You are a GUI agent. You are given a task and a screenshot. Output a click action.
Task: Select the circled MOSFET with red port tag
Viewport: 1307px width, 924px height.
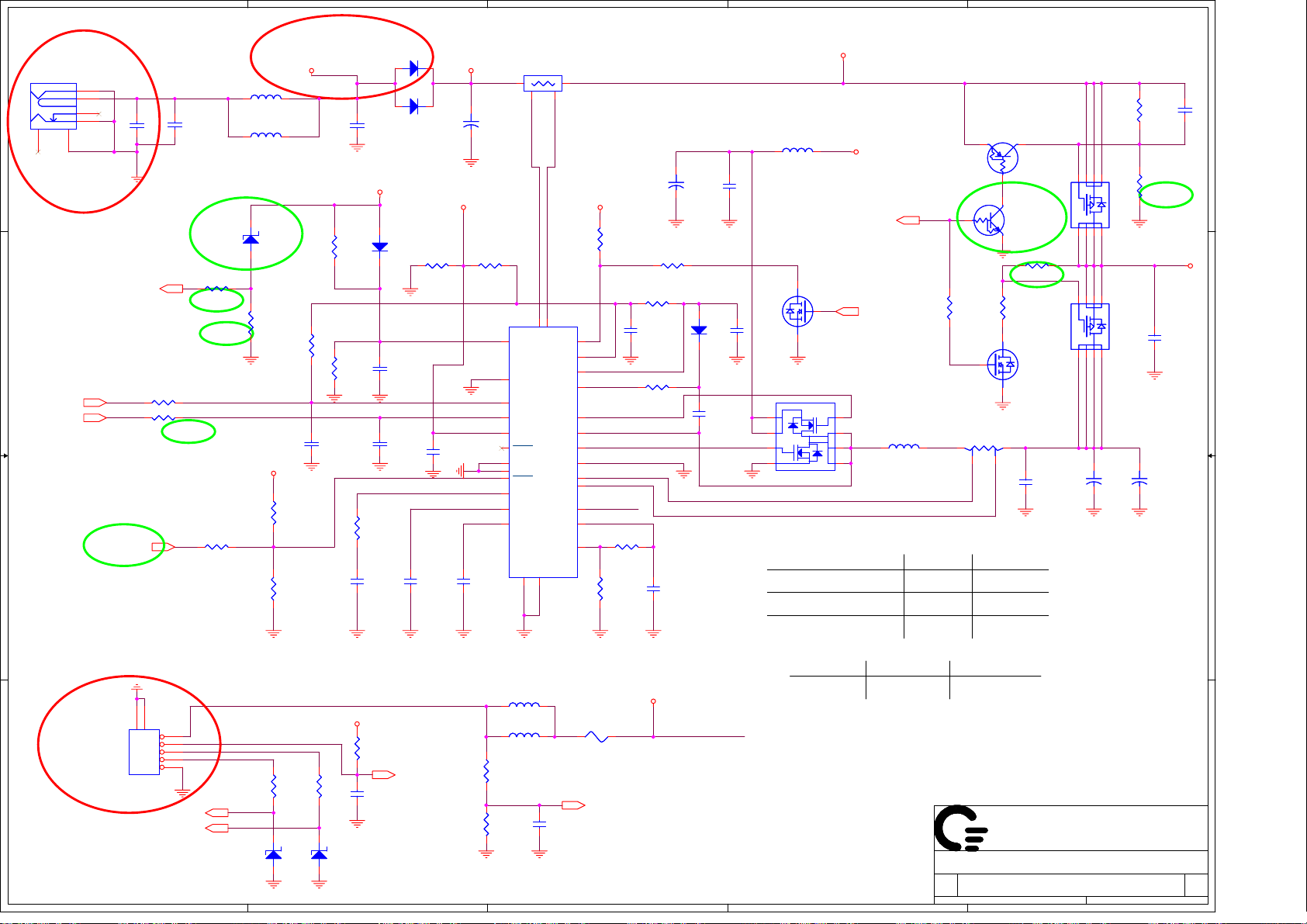pos(797,311)
